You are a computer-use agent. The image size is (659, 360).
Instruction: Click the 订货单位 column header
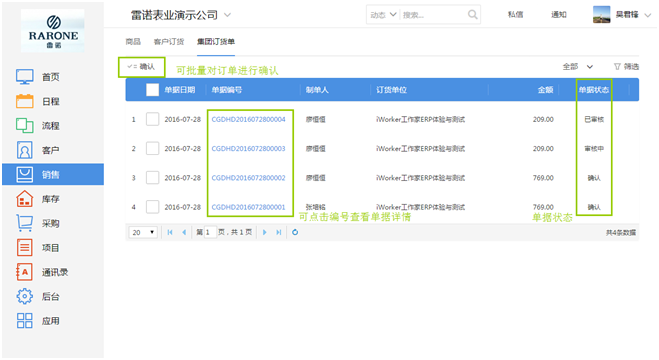click(391, 90)
